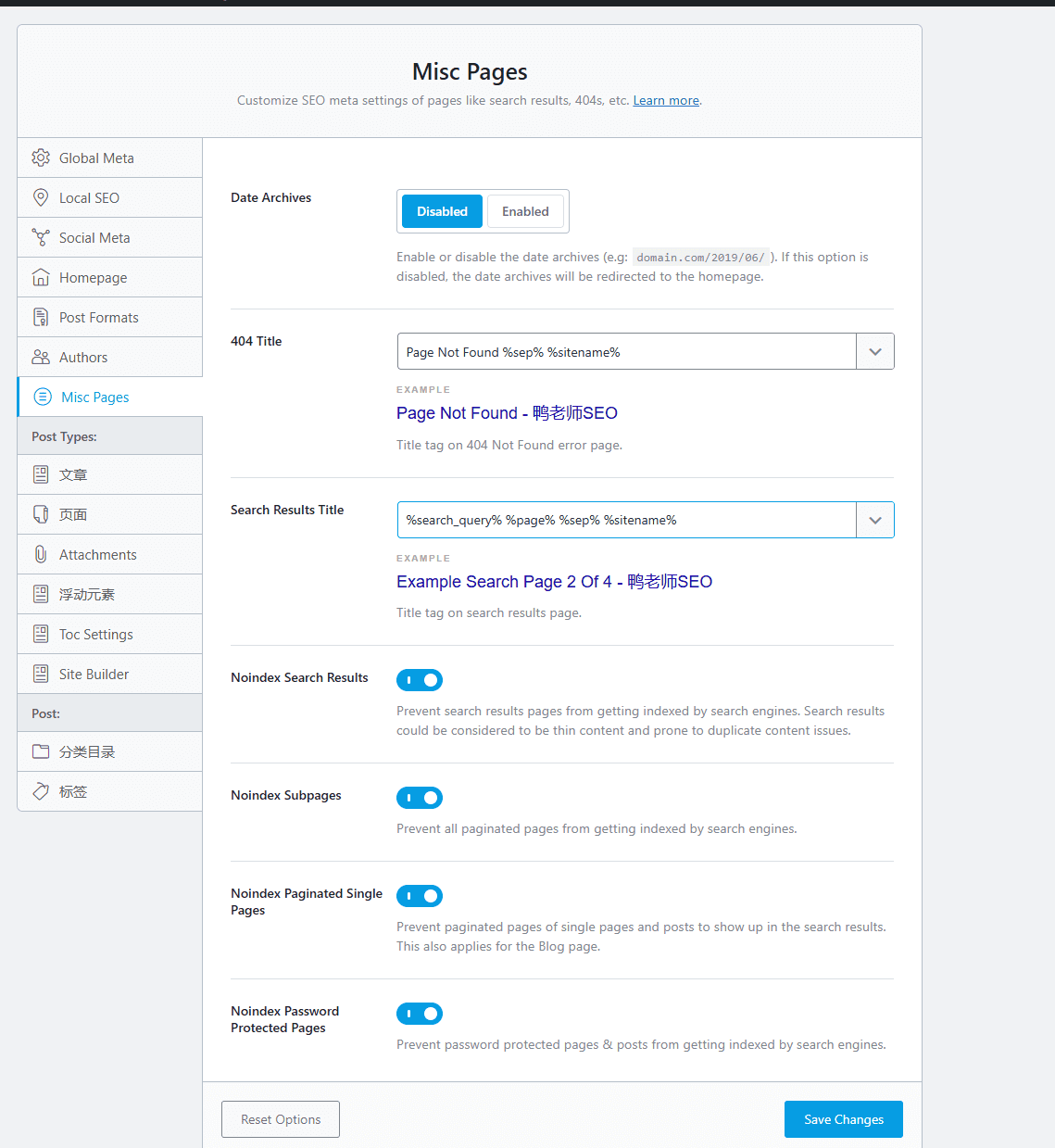Open the Site Builder tab
This screenshot has height=1148, width=1055.
point(110,674)
